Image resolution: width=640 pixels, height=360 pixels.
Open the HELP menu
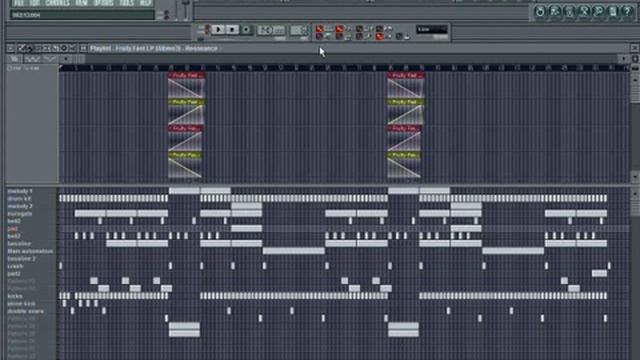(x=145, y=3)
